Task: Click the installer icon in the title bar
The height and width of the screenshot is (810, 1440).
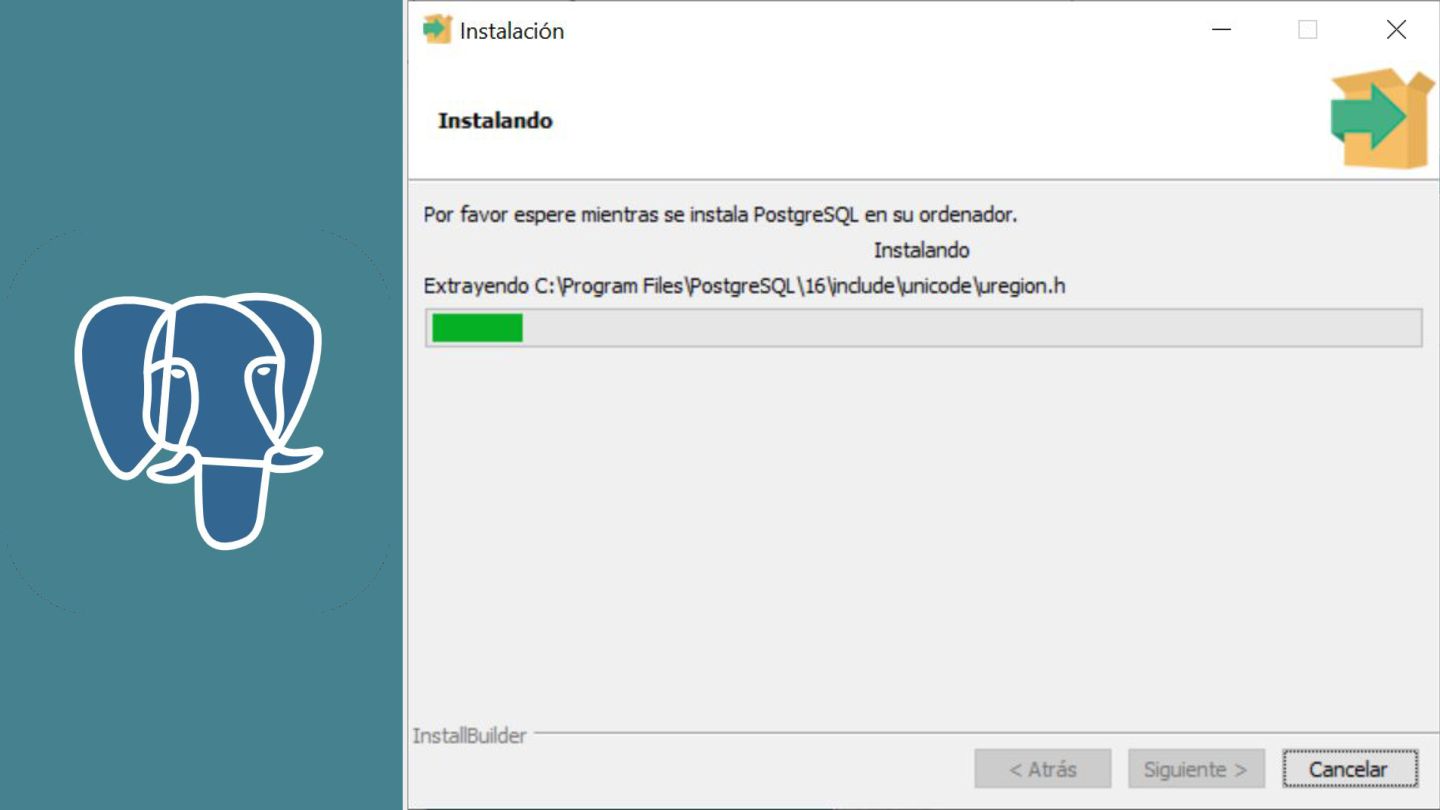Action: (x=438, y=30)
